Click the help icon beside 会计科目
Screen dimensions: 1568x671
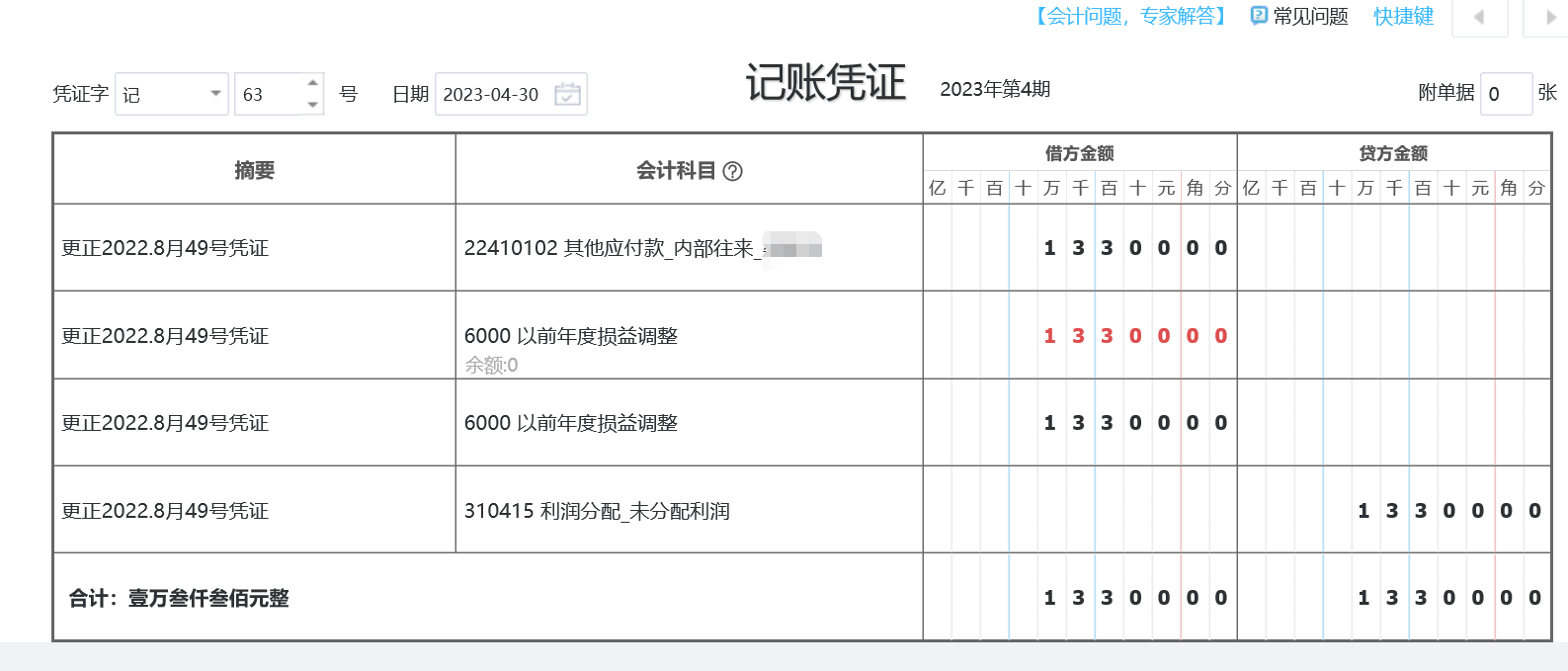coord(732,171)
